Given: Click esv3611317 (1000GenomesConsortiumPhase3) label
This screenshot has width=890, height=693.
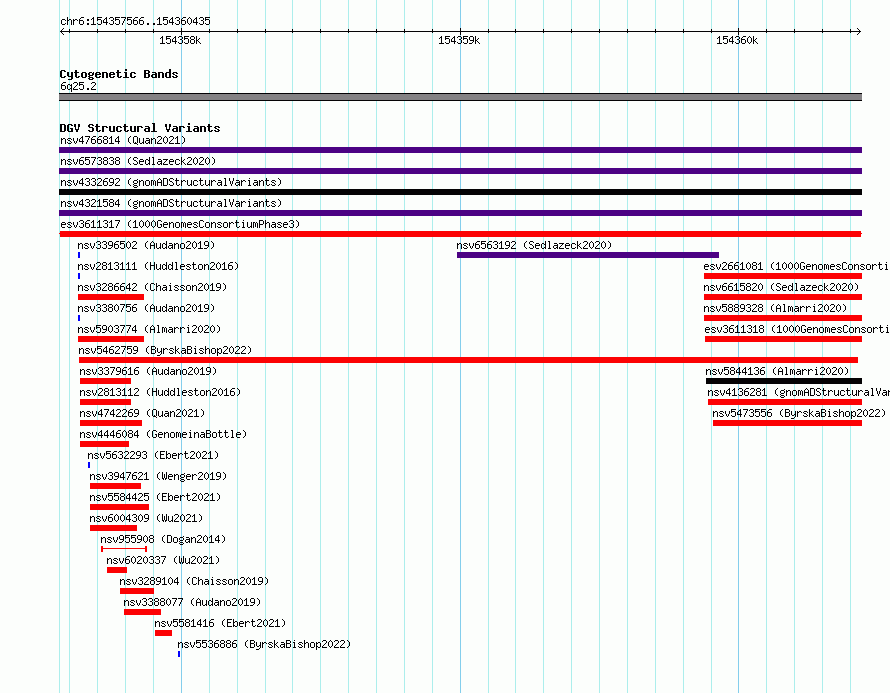Looking at the screenshot, I should pyautogui.click(x=180, y=224).
